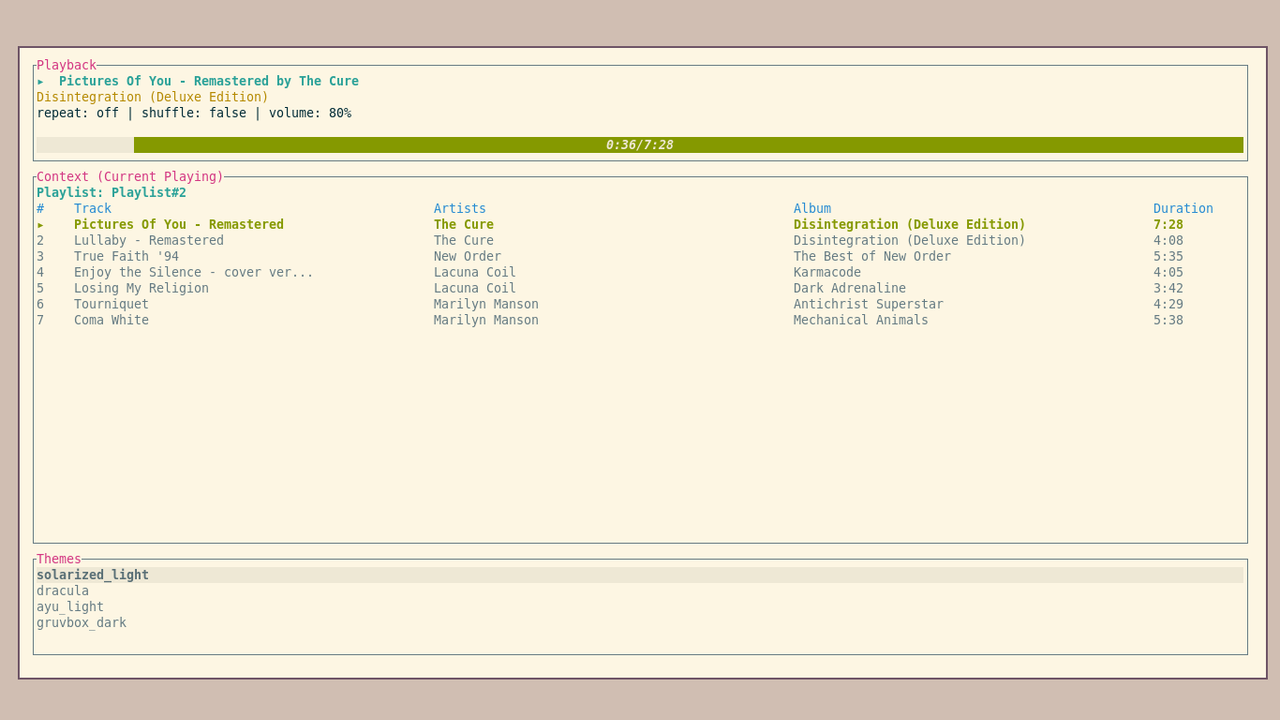The image size is (1280, 720).
Task: Select track True Faith '94
Action: (x=127, y=257)
